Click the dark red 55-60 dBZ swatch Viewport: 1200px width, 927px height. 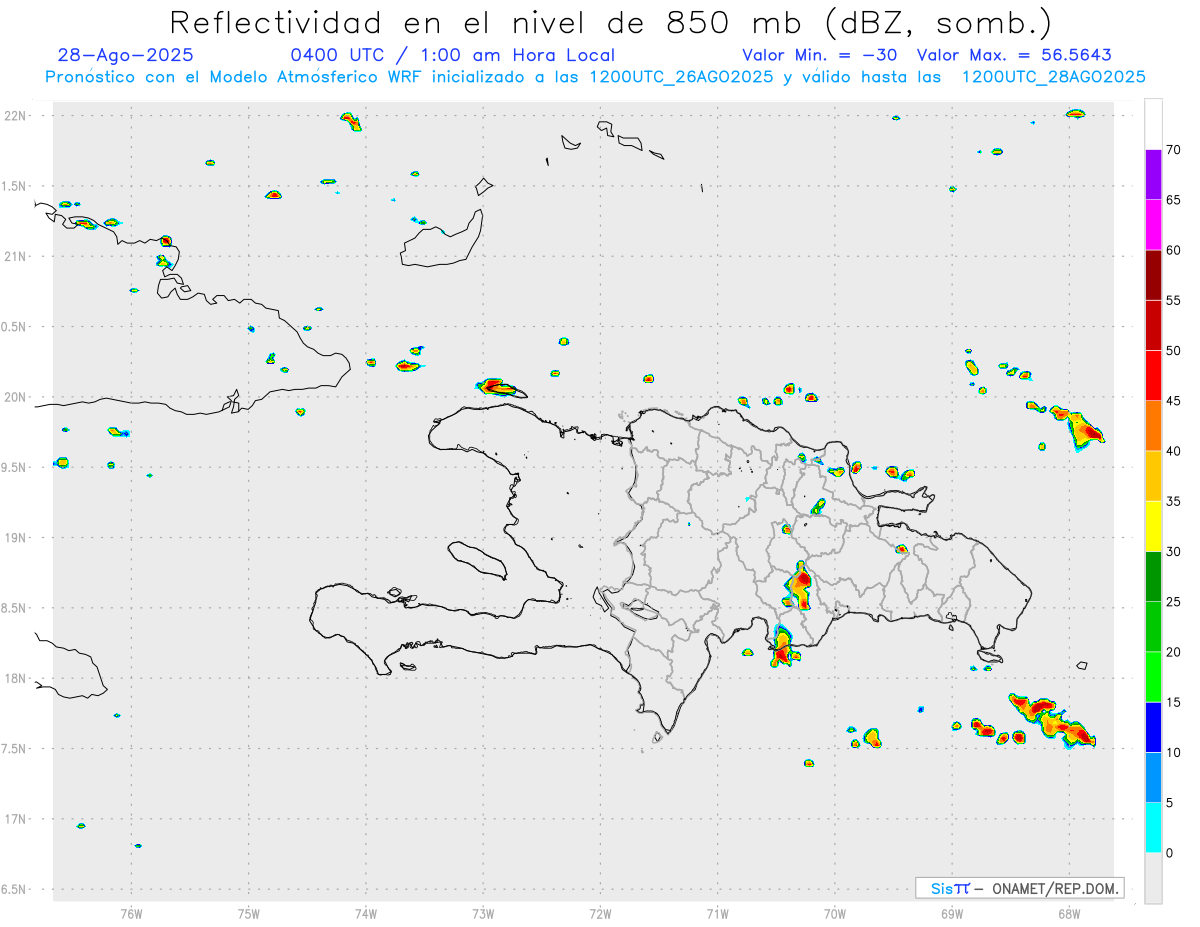(1153, 275)
